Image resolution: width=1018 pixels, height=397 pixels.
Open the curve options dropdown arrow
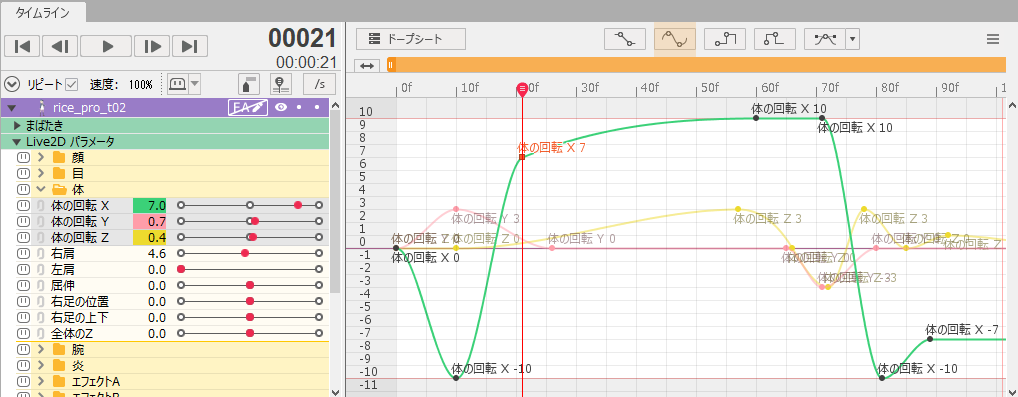852,39
